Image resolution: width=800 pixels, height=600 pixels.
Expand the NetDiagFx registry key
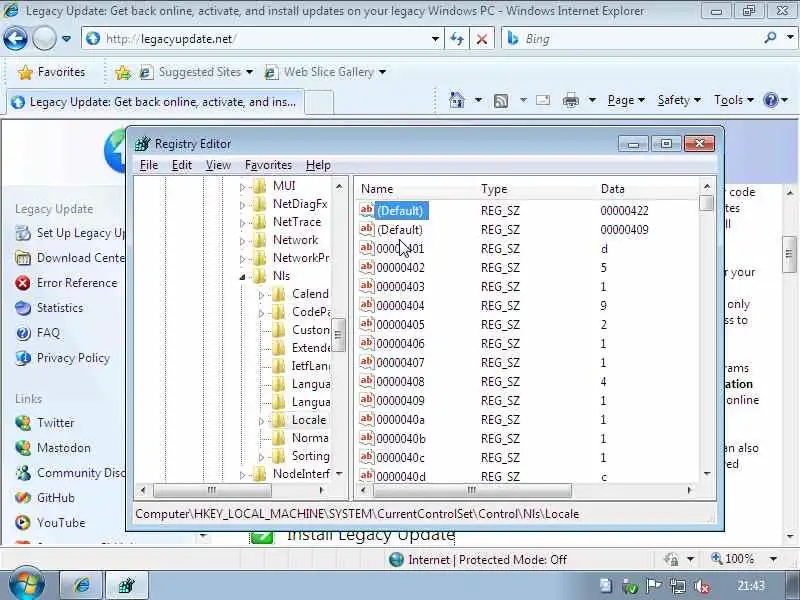(x=242, y=205)
